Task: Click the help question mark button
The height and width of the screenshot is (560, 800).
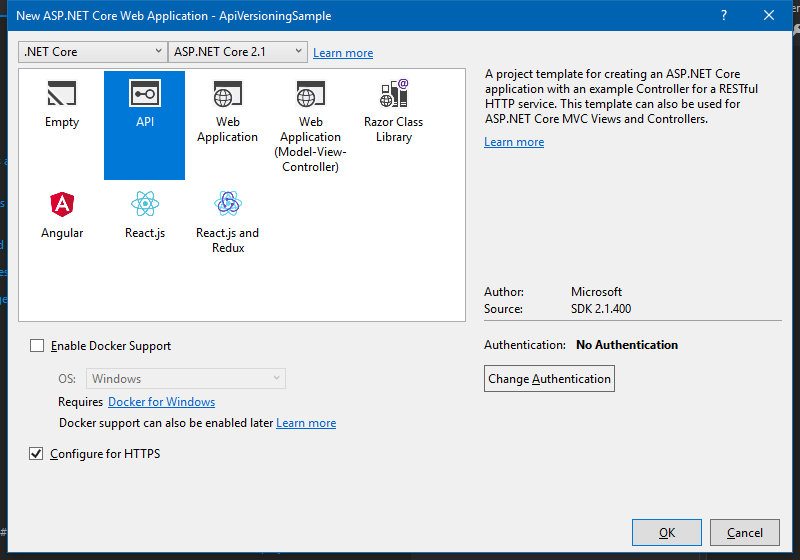Action: (724, 15)
